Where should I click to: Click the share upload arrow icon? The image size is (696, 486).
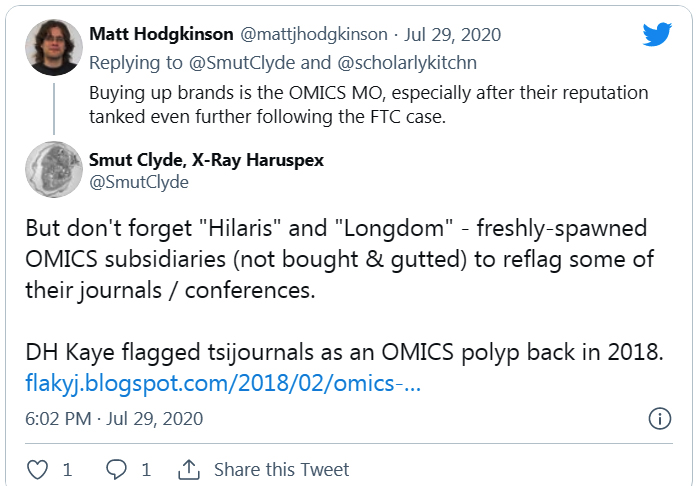tap(188, 469)
